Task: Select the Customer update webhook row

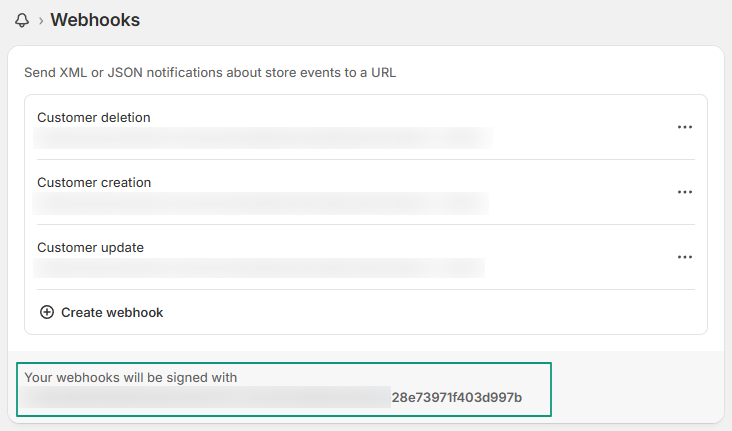Action: (x=366, y=257)
